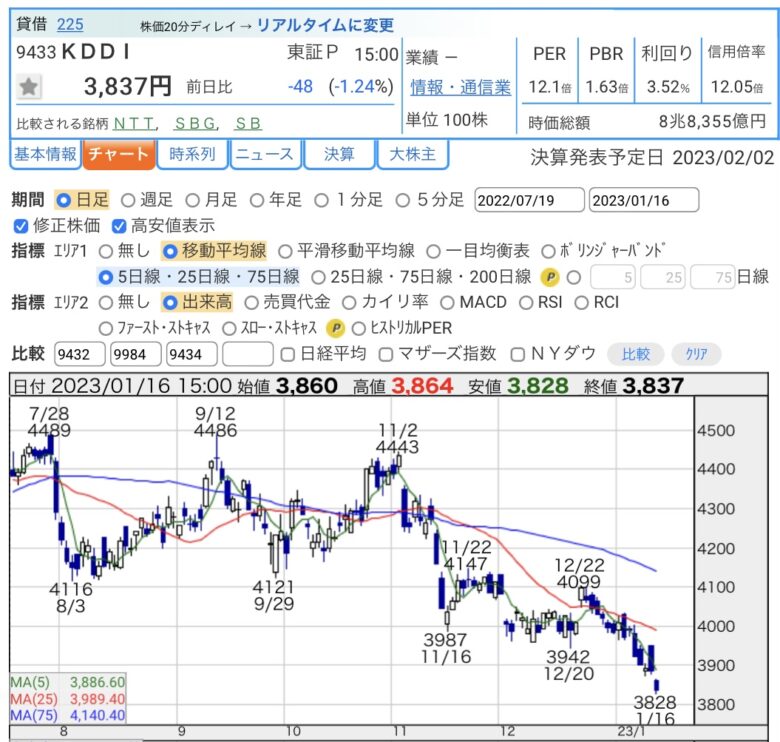Viewport: 780px width, 742px height.
Task: Toggle 修正株価 checkbox
Action: tap(20, 226)
